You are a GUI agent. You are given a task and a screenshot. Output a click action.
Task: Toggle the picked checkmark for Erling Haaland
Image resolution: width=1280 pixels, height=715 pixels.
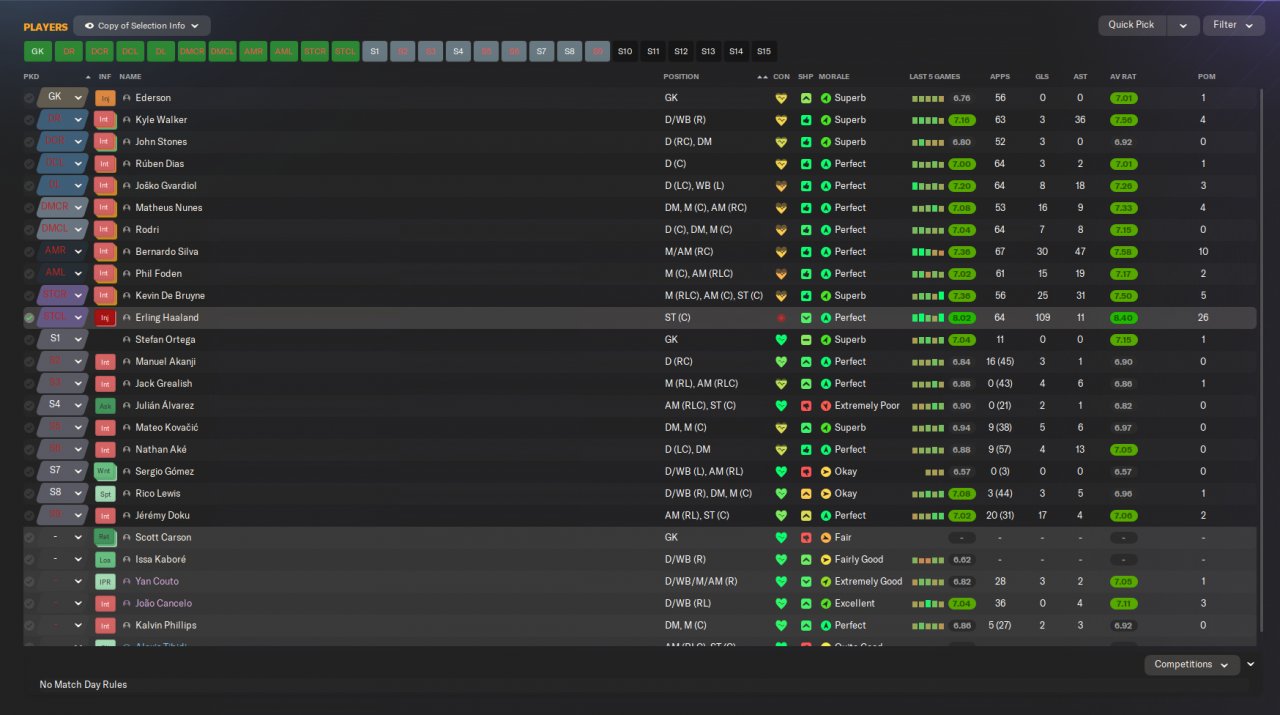coord(29,318)
